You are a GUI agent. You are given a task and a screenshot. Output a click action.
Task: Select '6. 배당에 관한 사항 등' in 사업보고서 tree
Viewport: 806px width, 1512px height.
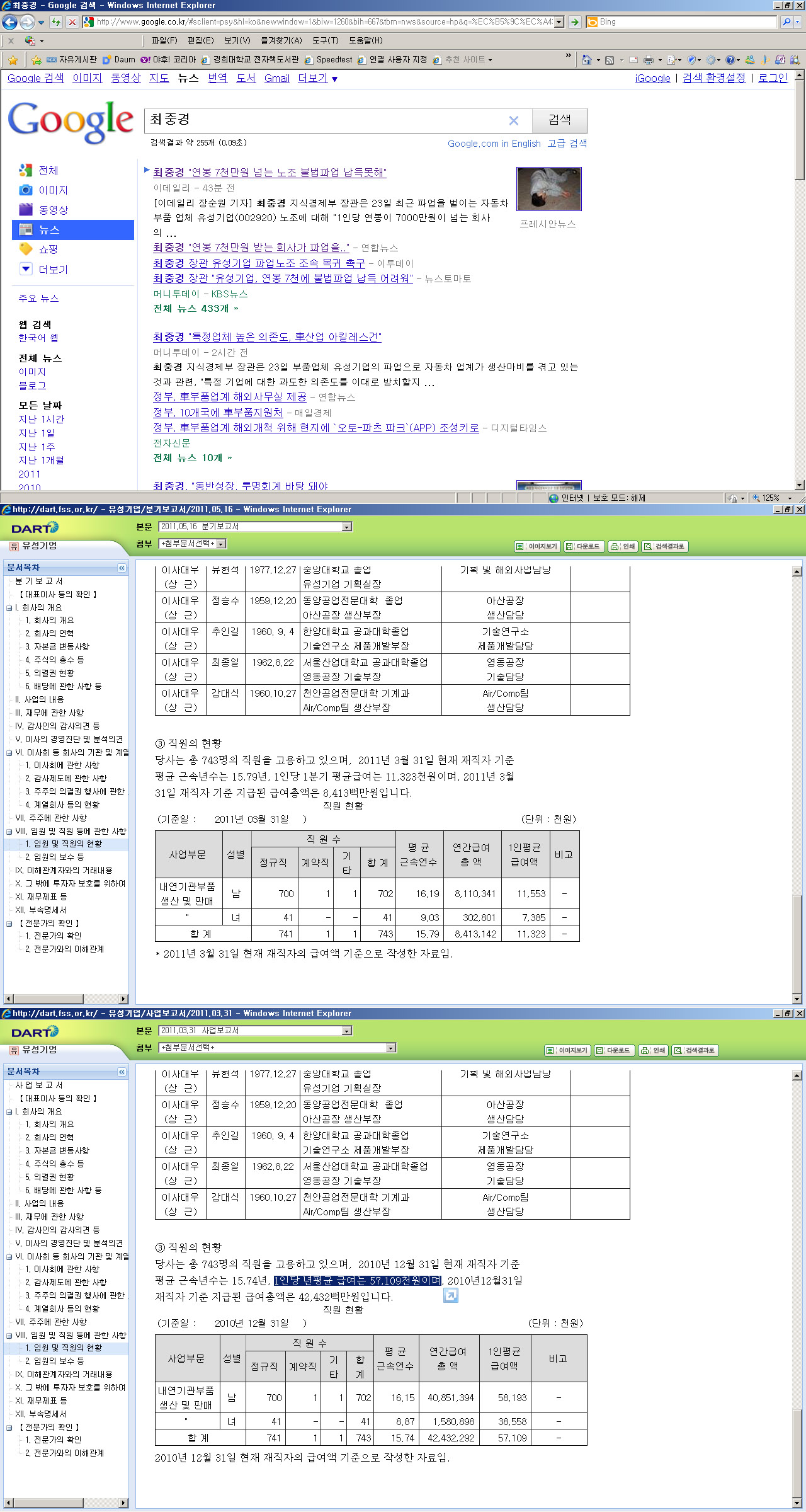tap(63, 1190)
